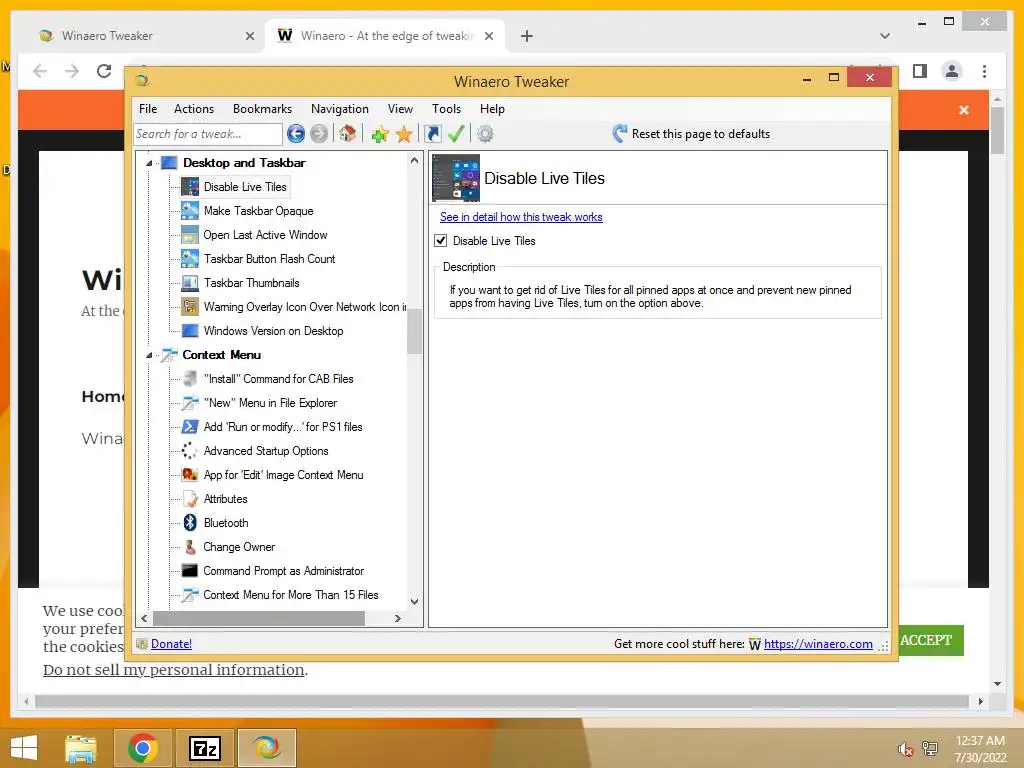Open File Explorer from taskbar
The height and width of the screenshot is (768, 1024).
[81, 748]
